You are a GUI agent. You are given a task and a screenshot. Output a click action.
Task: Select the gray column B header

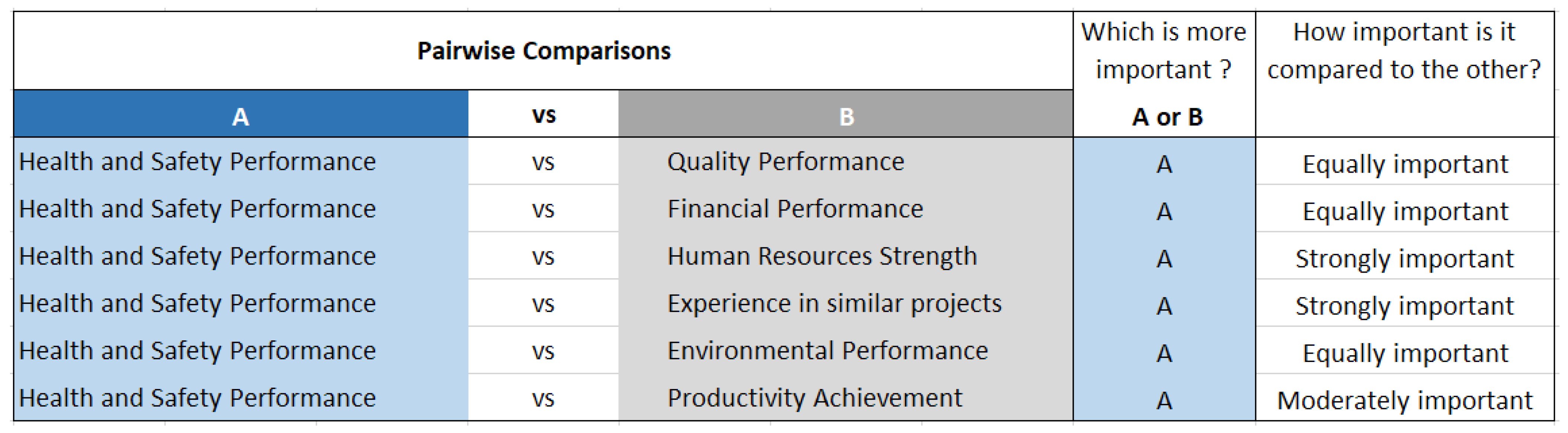coord(845,114)
